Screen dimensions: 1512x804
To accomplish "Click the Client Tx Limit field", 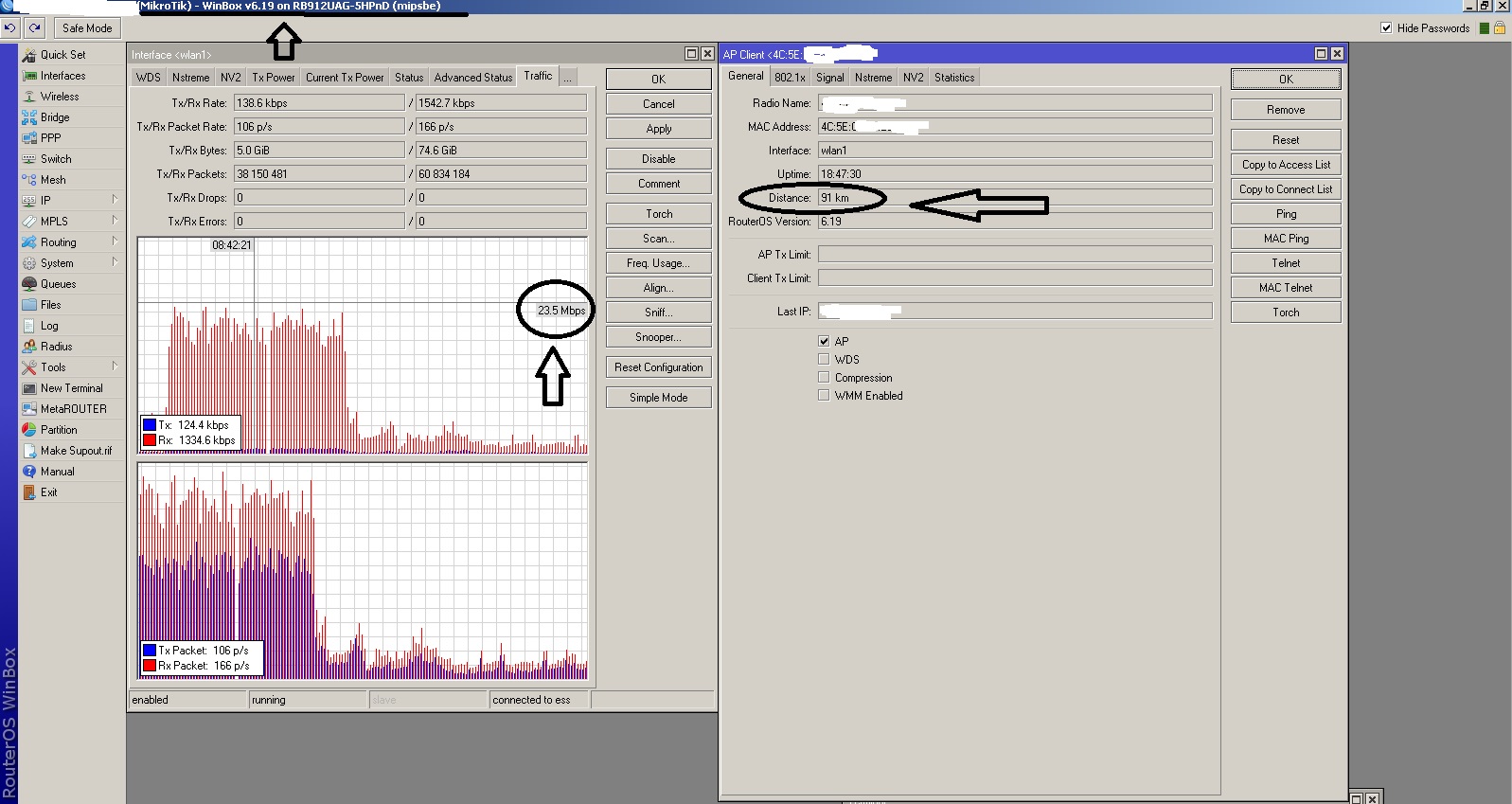I will point(1015,278).
